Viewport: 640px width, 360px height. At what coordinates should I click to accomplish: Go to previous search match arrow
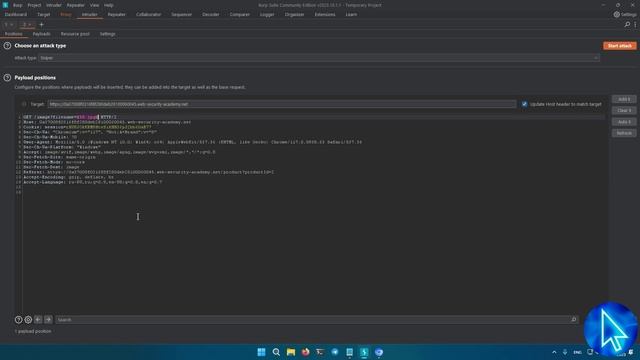(x=38, y=320)
